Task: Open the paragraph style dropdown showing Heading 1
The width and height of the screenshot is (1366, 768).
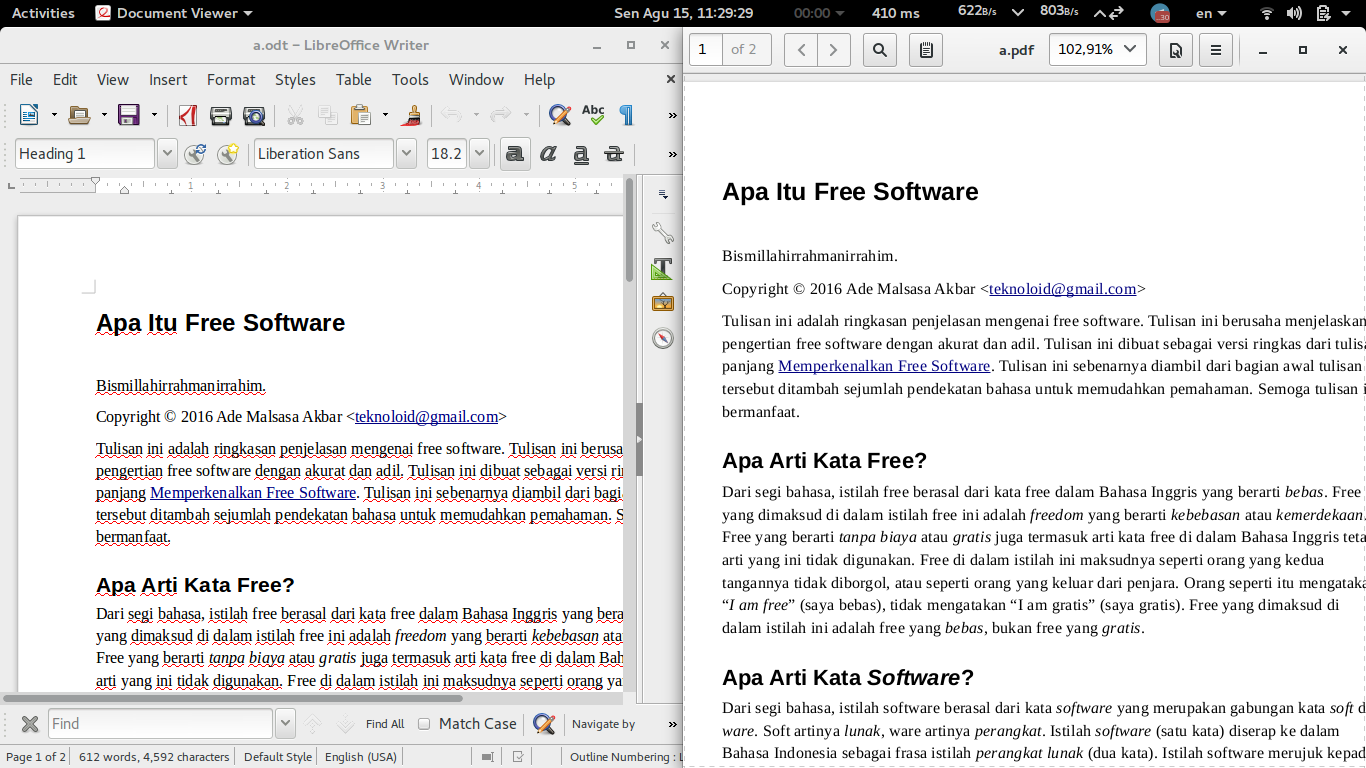Action: click(x=168, y=153)
